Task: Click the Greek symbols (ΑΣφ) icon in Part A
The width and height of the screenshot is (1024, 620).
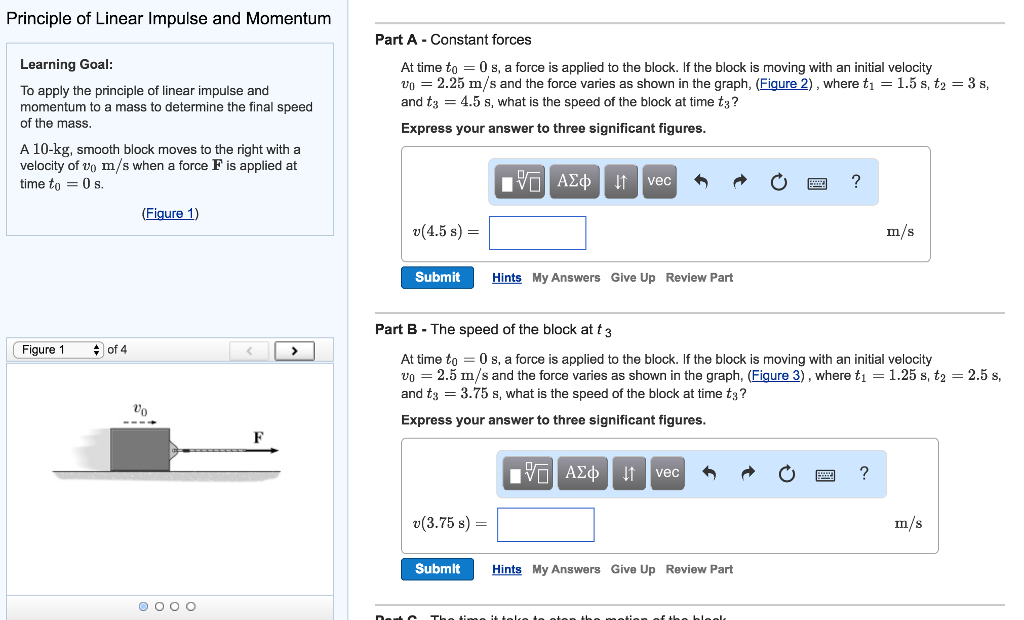Action: [573, 181]
